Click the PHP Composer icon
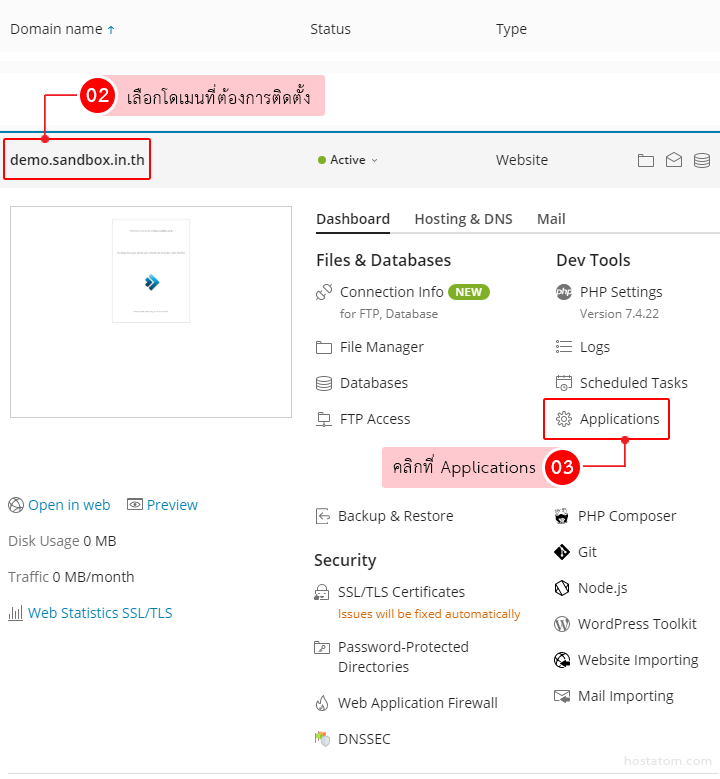 [x=561, y=516]
